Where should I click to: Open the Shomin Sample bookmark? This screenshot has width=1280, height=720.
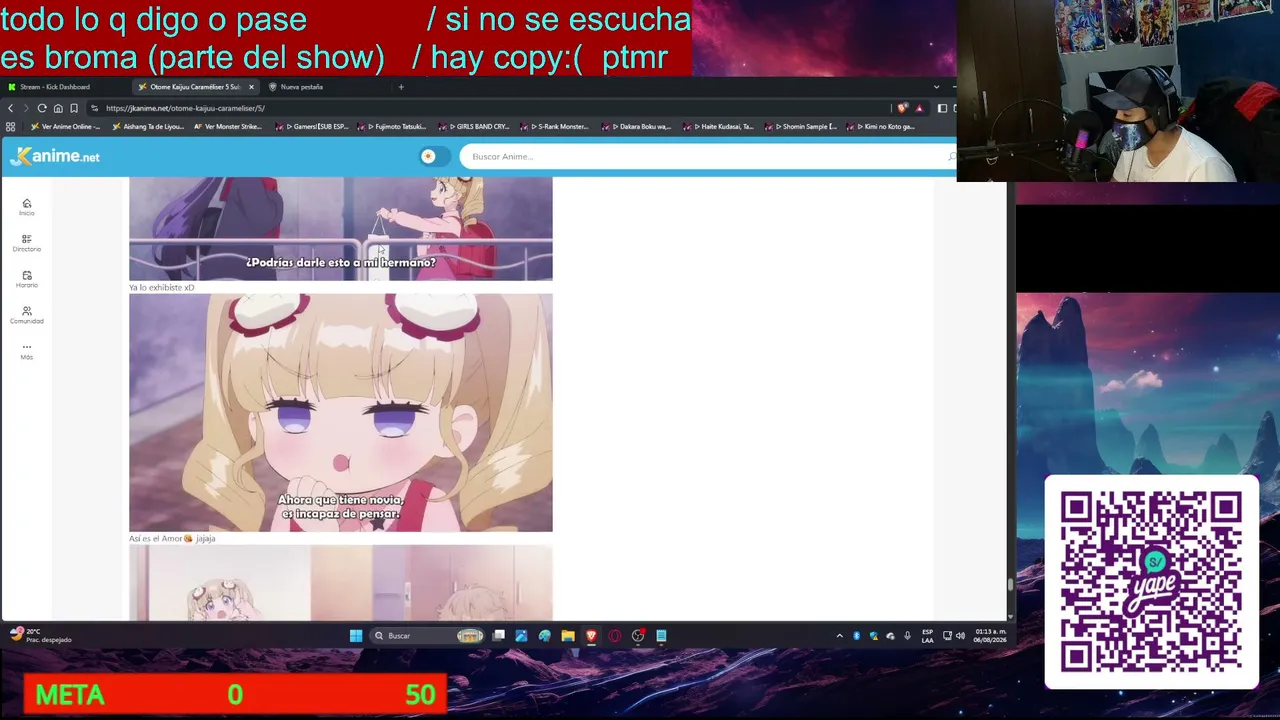(x=801, y=127)
